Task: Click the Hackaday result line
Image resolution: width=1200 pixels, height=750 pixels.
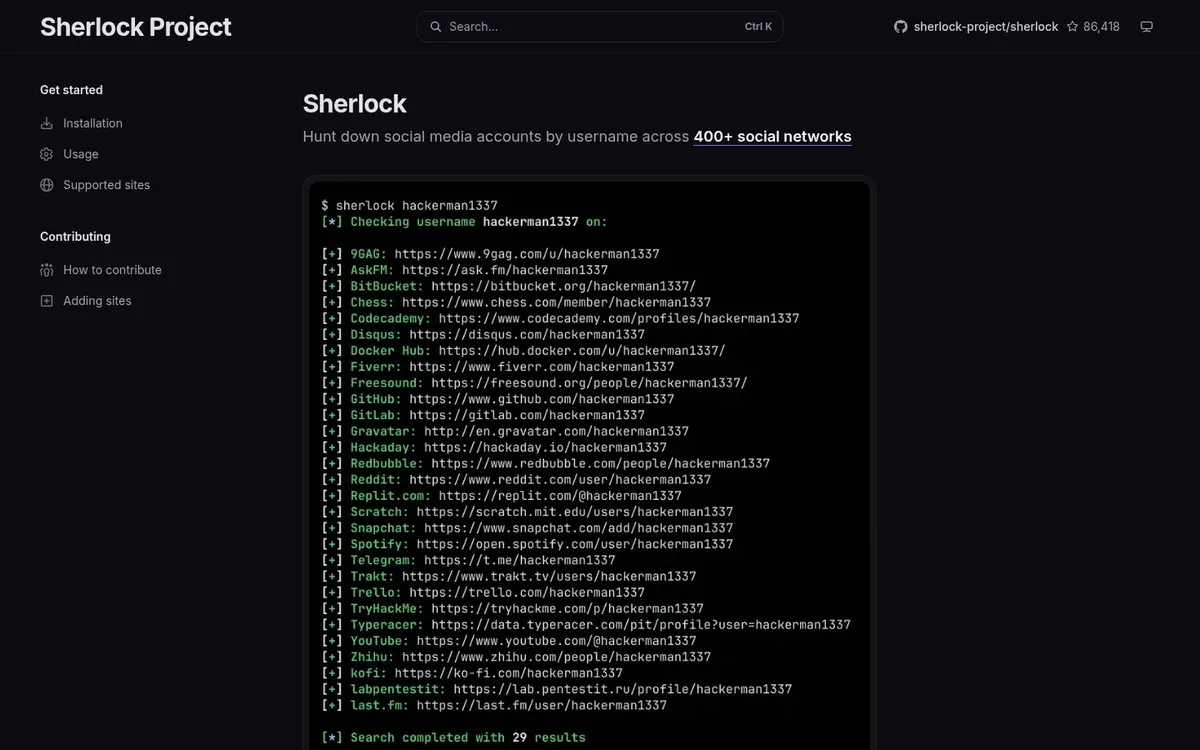Action: (x=494, y=447)
